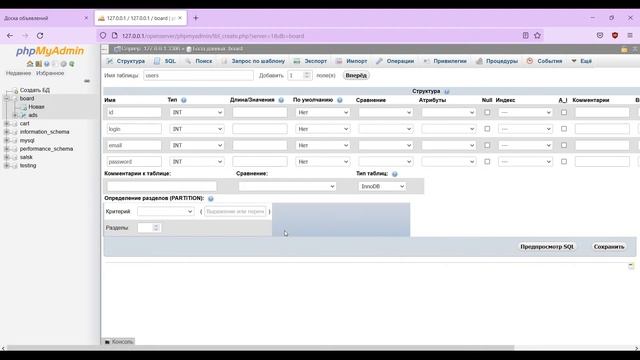Click the top-left panel collapse icon
This screenshot has height=360, width=640.
(x=105, y=49)
